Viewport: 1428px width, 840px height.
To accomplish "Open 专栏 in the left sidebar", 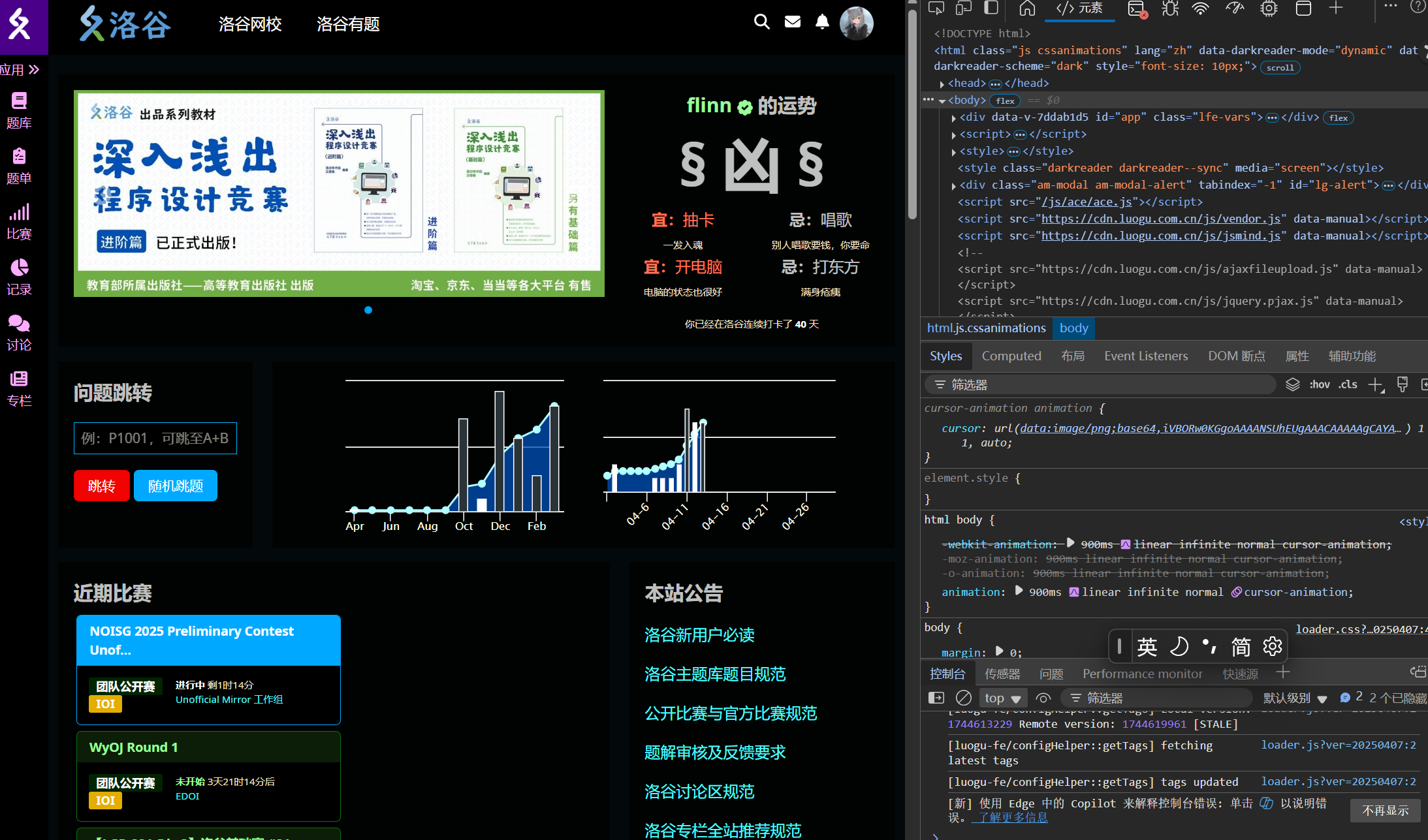I will point(19,388).
